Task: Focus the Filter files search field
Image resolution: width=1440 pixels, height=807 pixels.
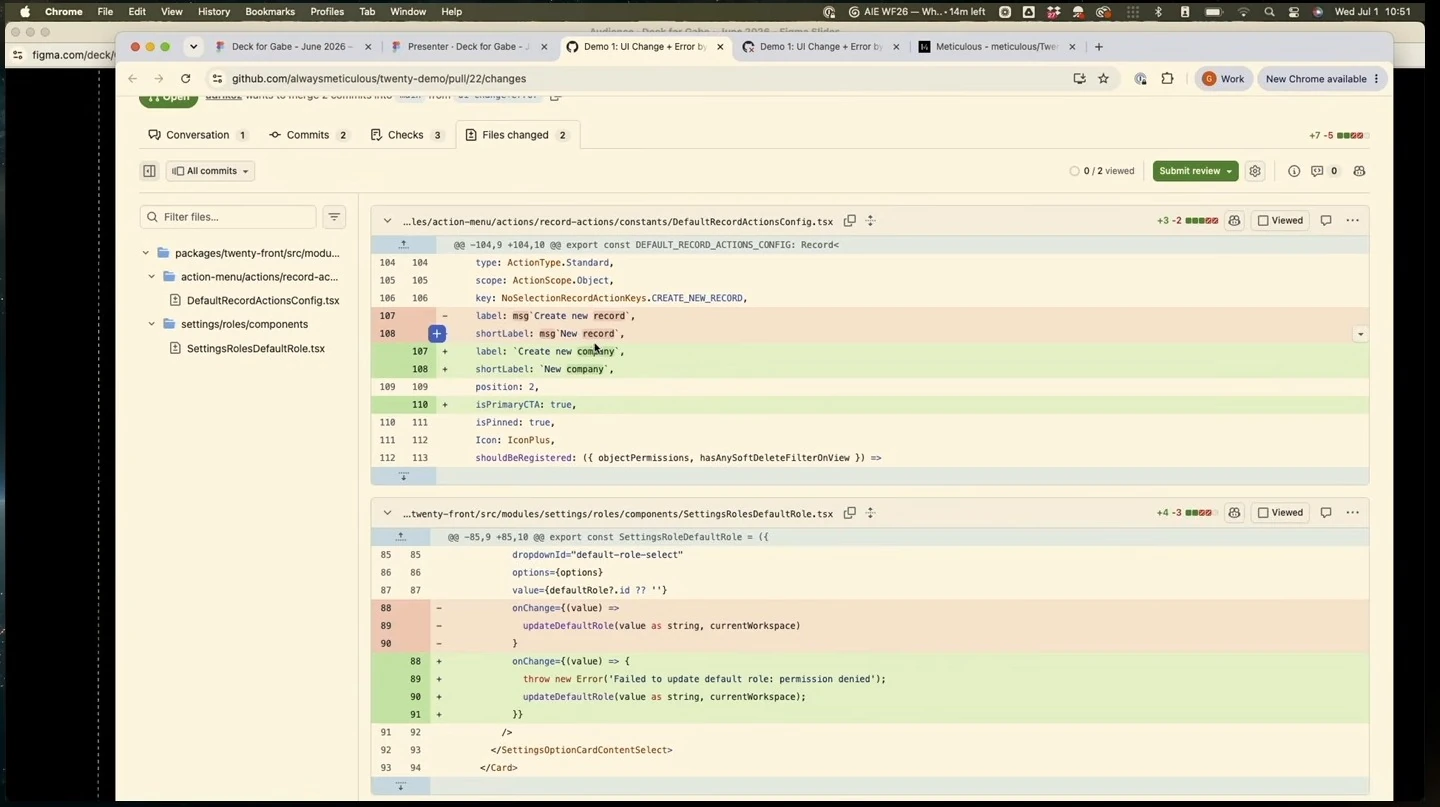Action: pyautogui.click(x=228, y=217)
